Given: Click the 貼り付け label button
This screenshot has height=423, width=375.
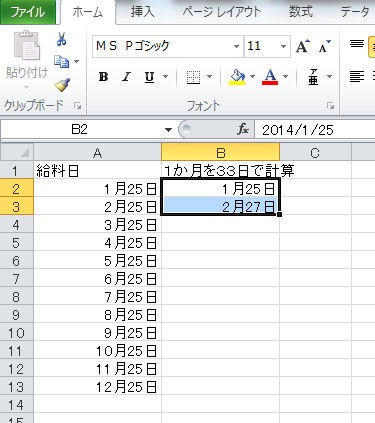Looking at the screenshot, I should 27,72.
